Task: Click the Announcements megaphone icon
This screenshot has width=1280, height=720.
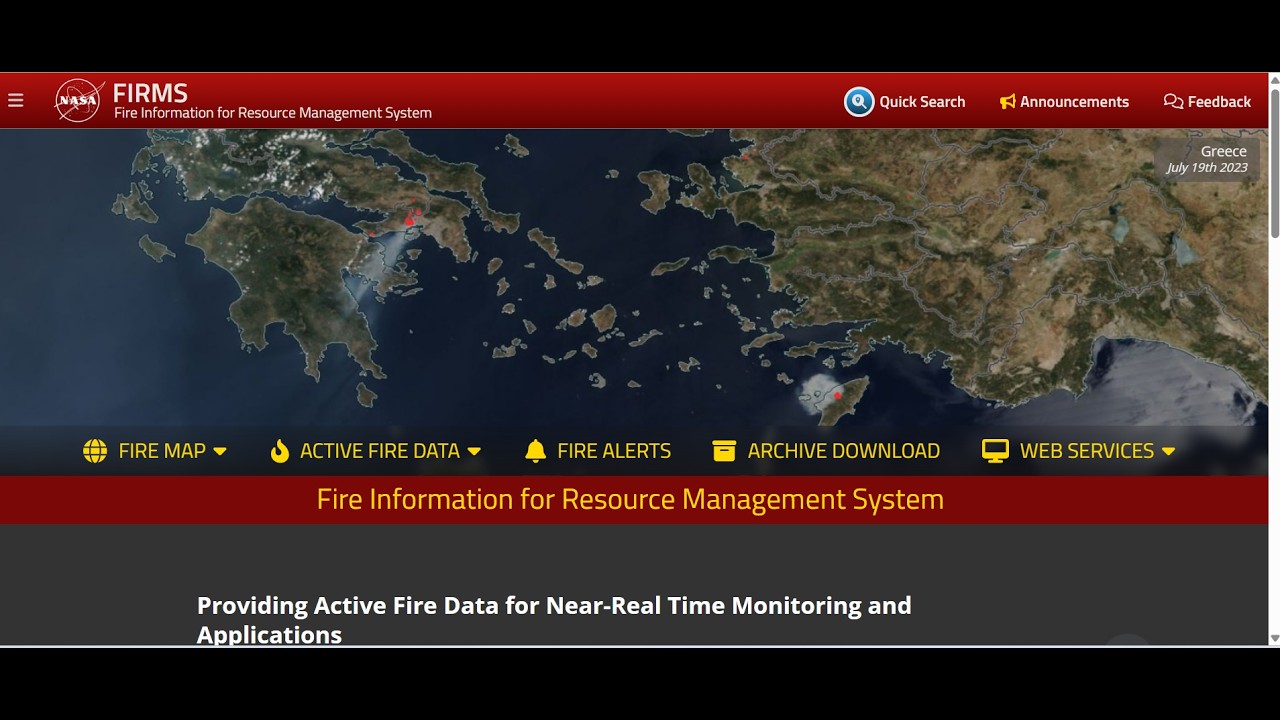Action: 1008,101
